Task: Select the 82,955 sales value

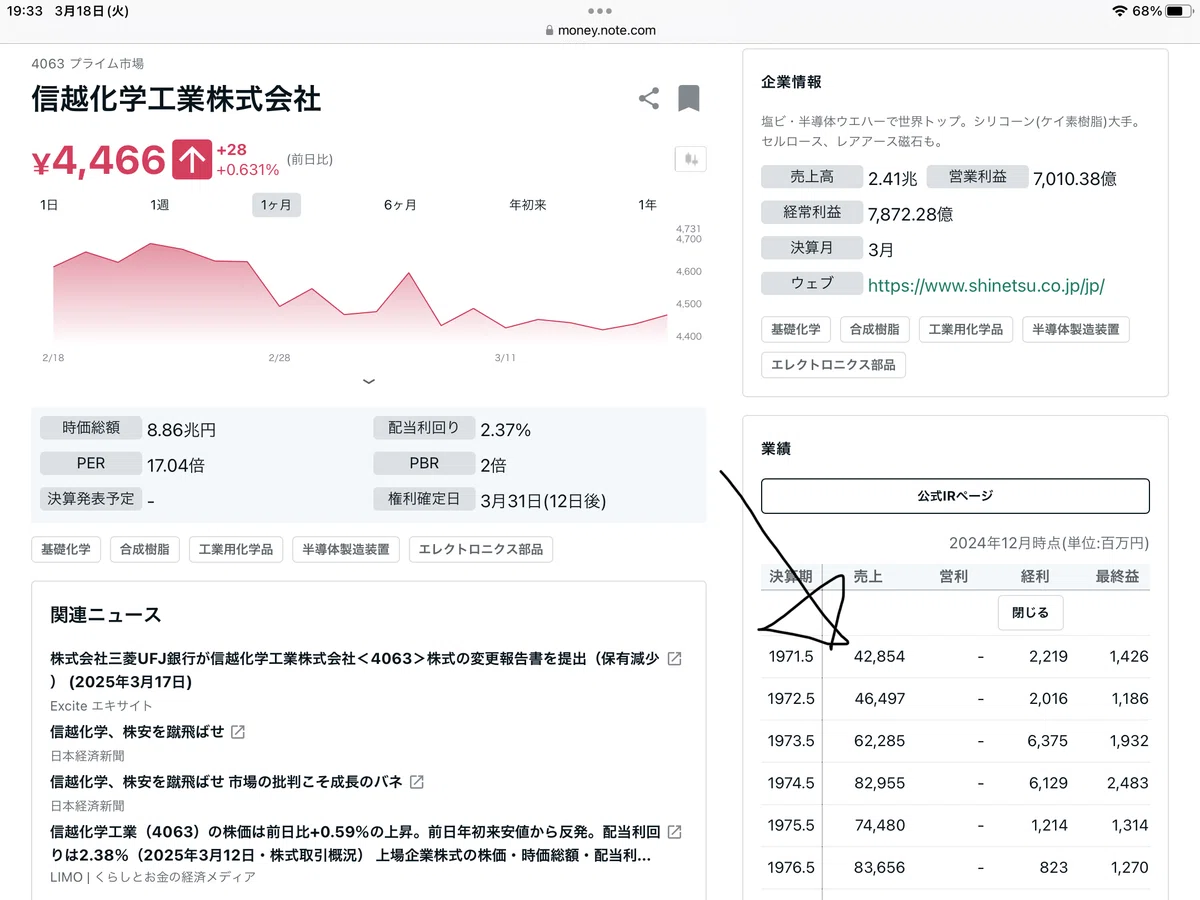Action: 879,783
